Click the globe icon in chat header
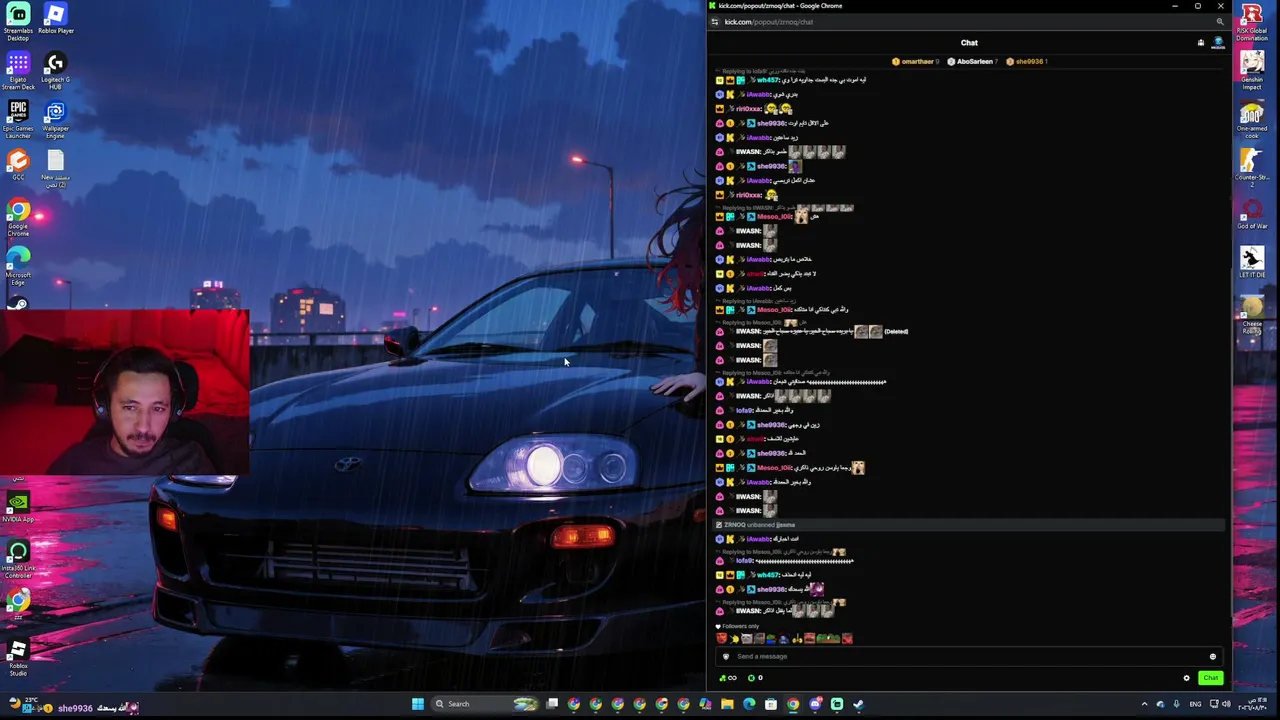 [1218, 43]
